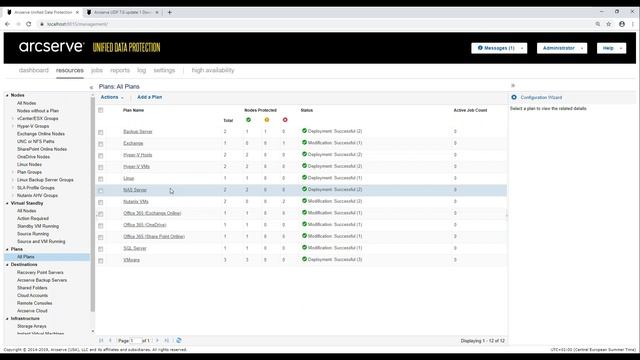The height and width of the screenshot is (360, 640).
Task: Click the Add a Plan button
Action: tap(149, 97)
